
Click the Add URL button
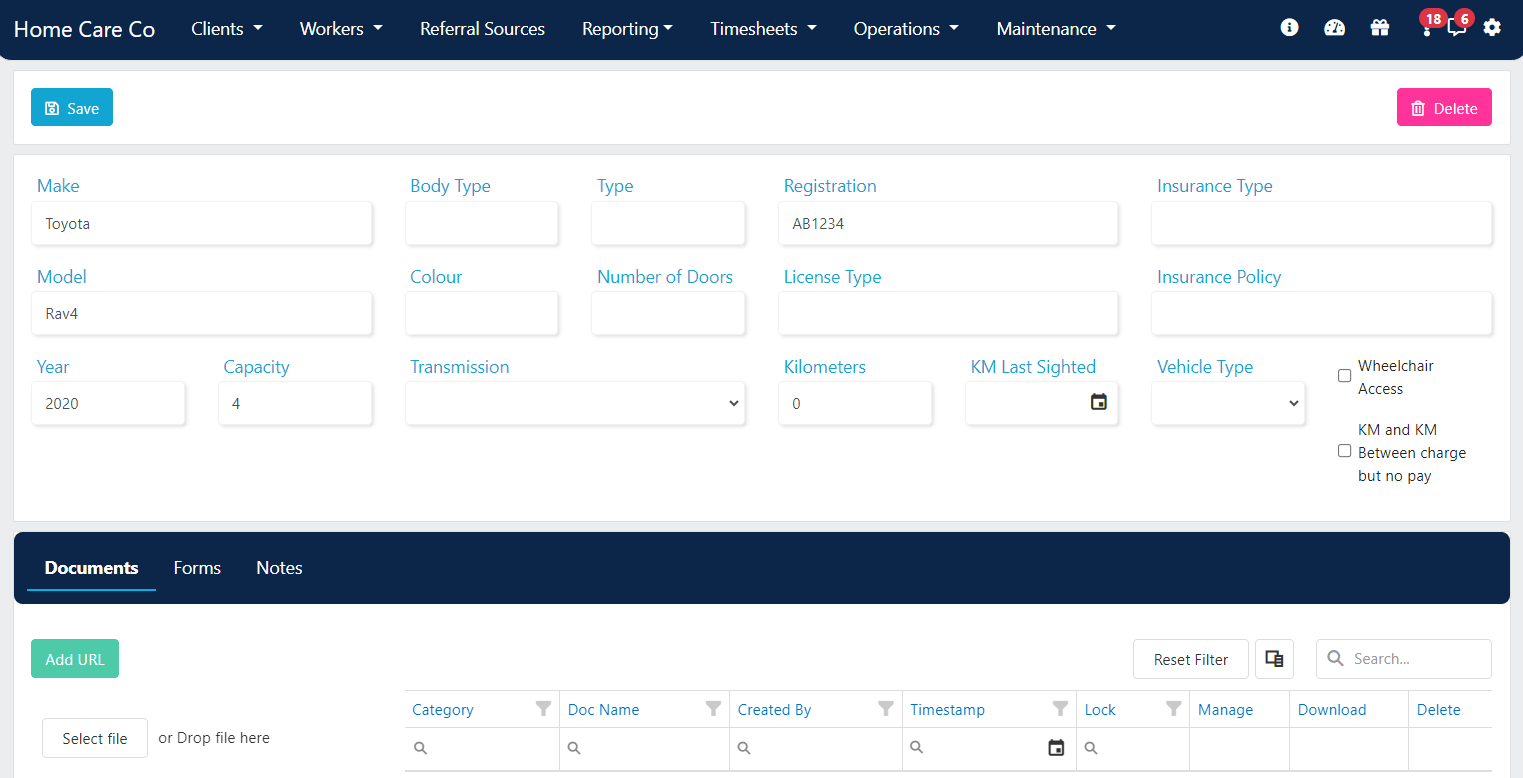75,659
